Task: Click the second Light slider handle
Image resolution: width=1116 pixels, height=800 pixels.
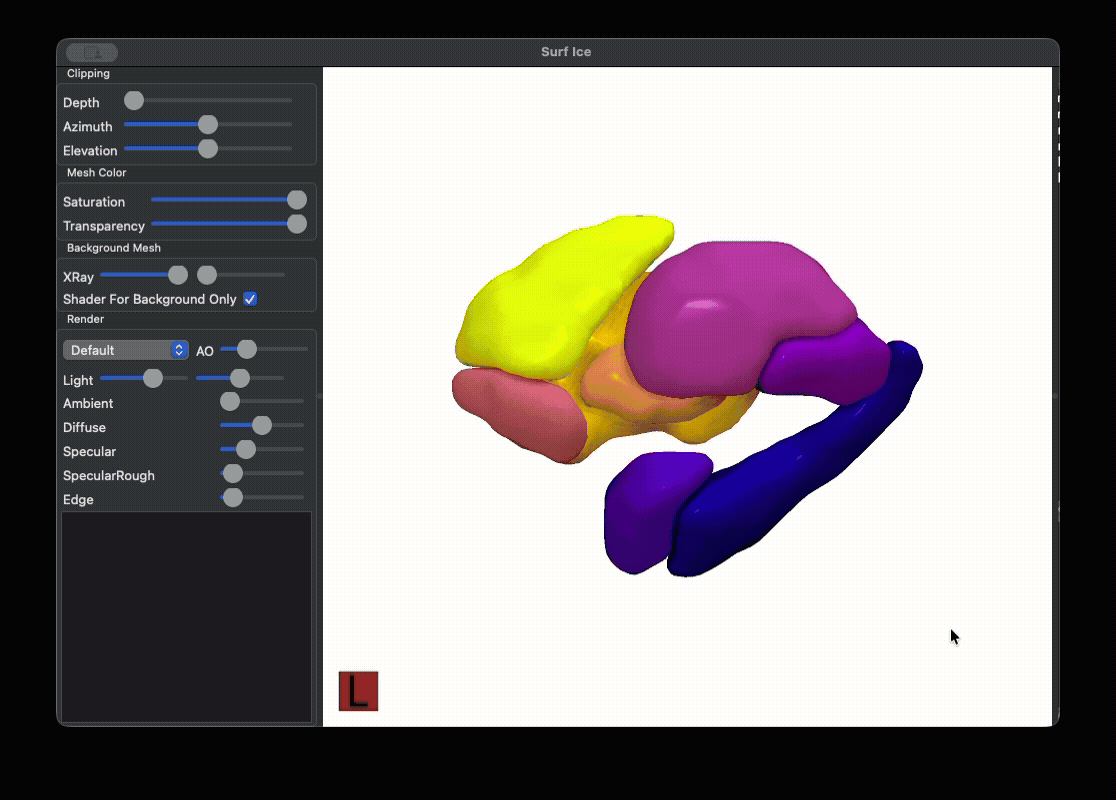Action: point(240,379)
